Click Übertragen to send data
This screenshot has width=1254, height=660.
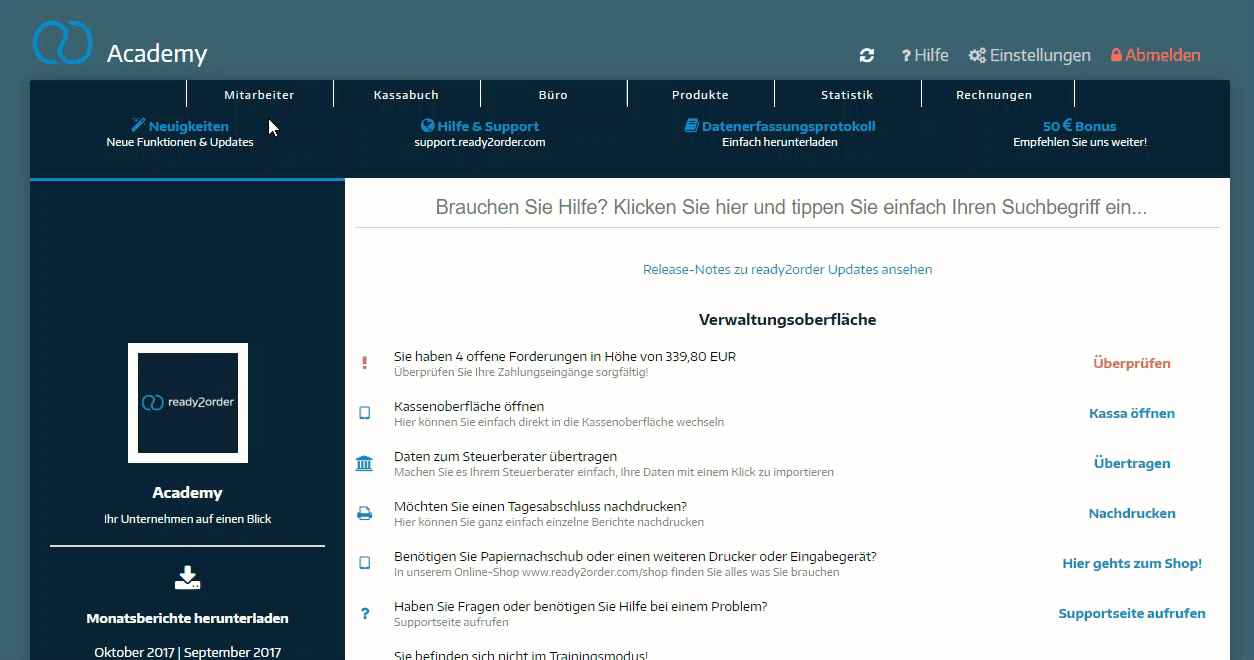1132,463
